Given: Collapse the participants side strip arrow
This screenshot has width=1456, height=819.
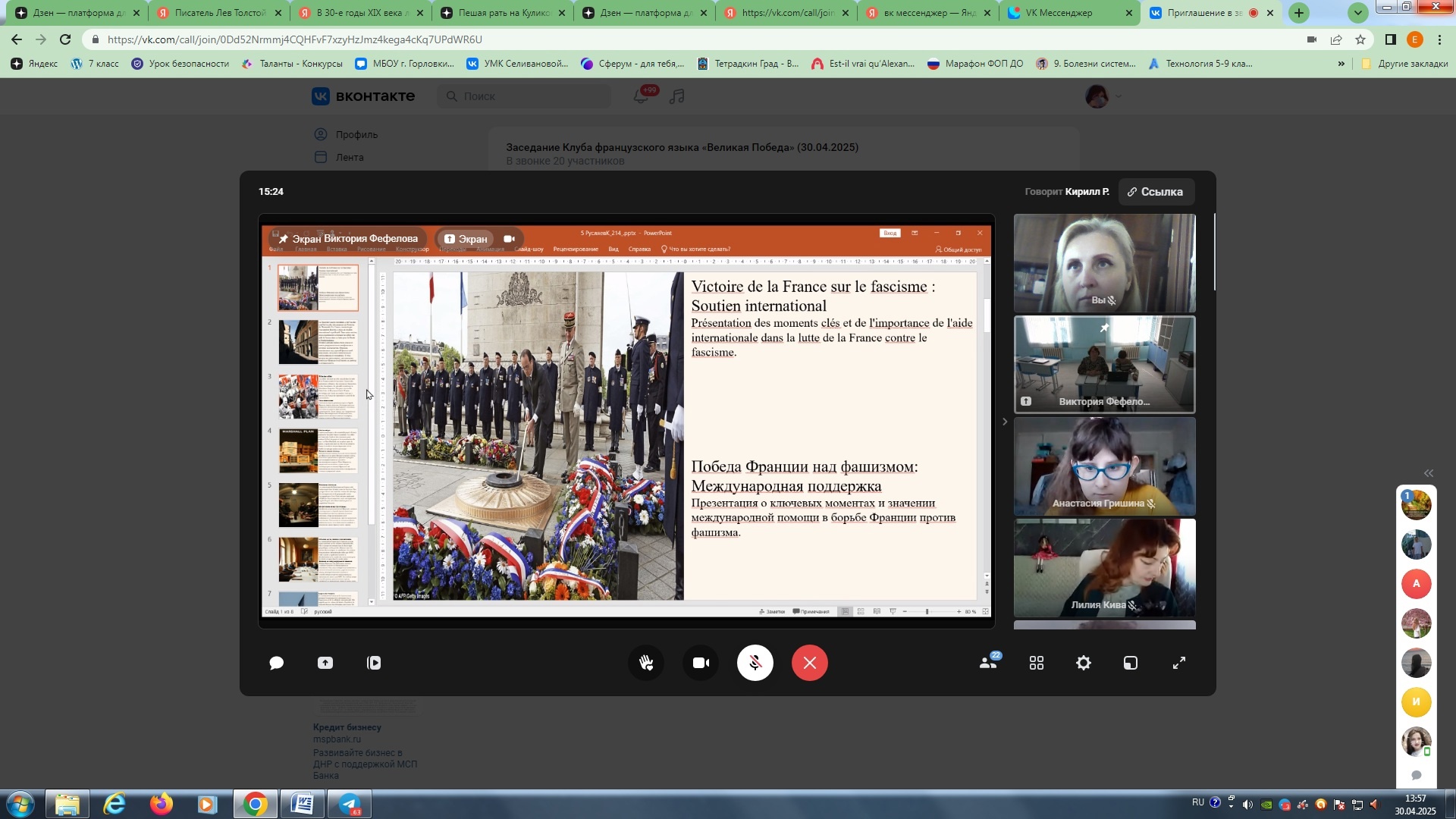Looking at the screenshot, I should coord(1005,422).
